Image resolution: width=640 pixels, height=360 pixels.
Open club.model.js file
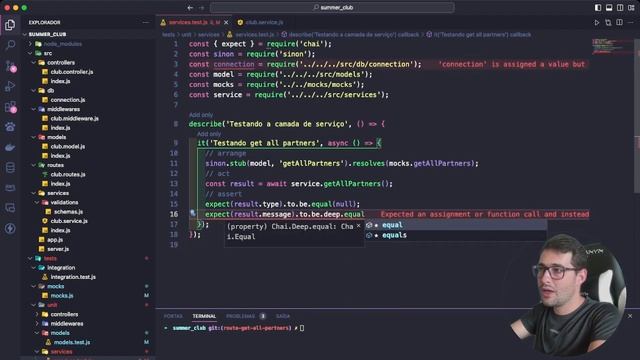(x=67, y=146)
